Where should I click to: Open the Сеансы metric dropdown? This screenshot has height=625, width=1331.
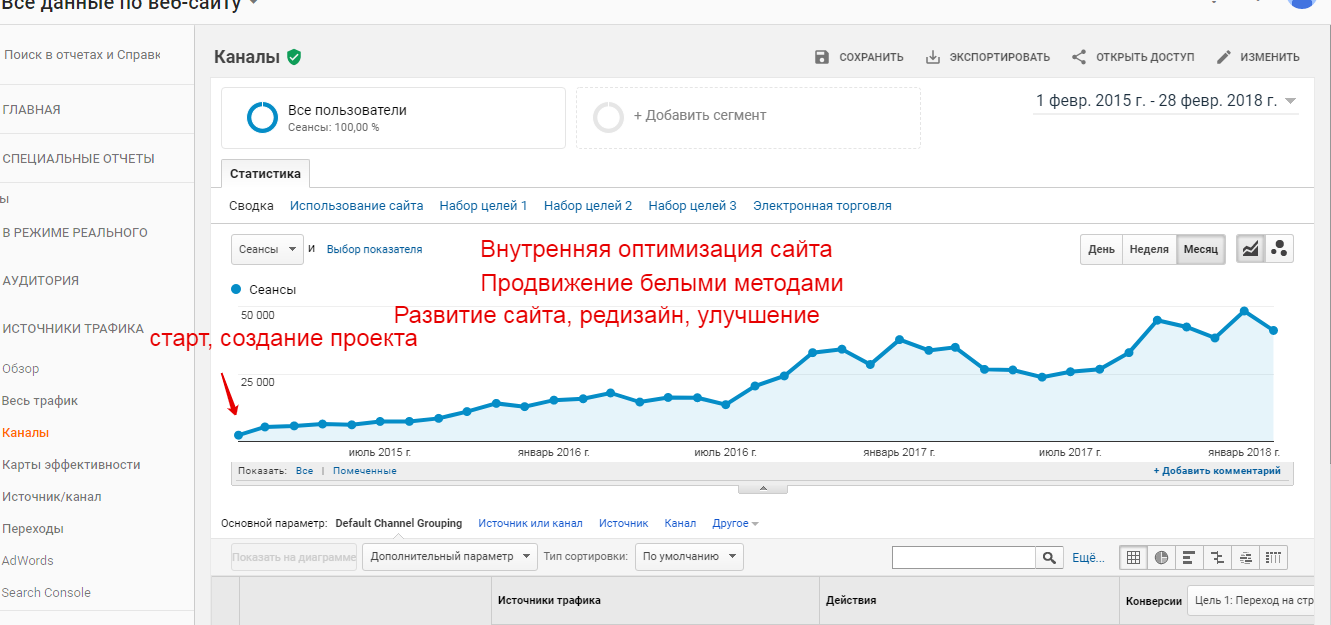(267, 249)
